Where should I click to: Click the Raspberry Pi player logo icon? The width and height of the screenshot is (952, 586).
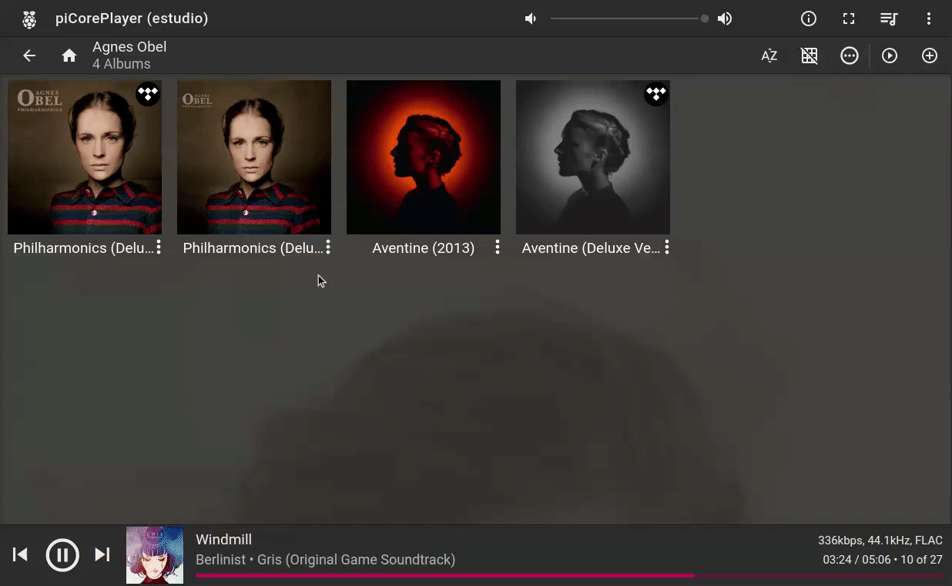click(29, 19)
